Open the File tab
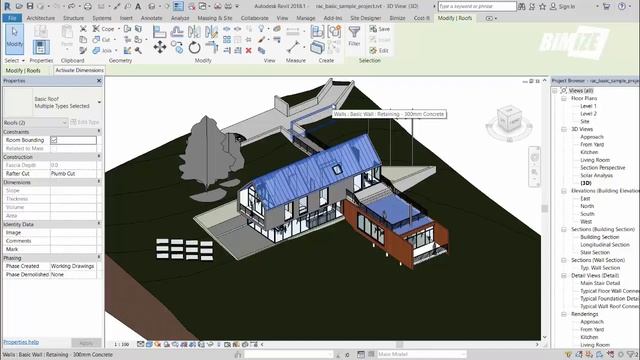Viewport: 640px width, 360px height. tap(12, 18)
